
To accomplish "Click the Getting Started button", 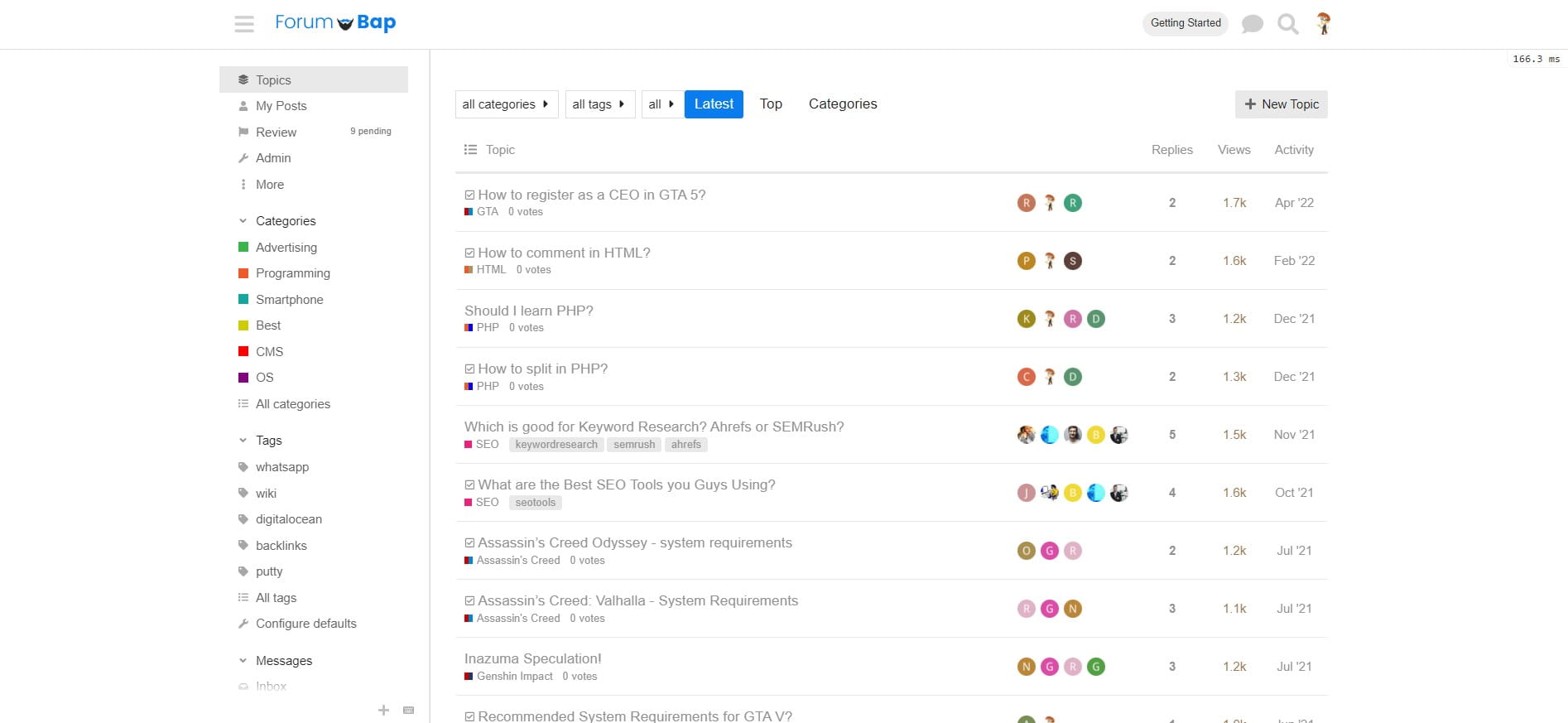I will coord(1185,23).
